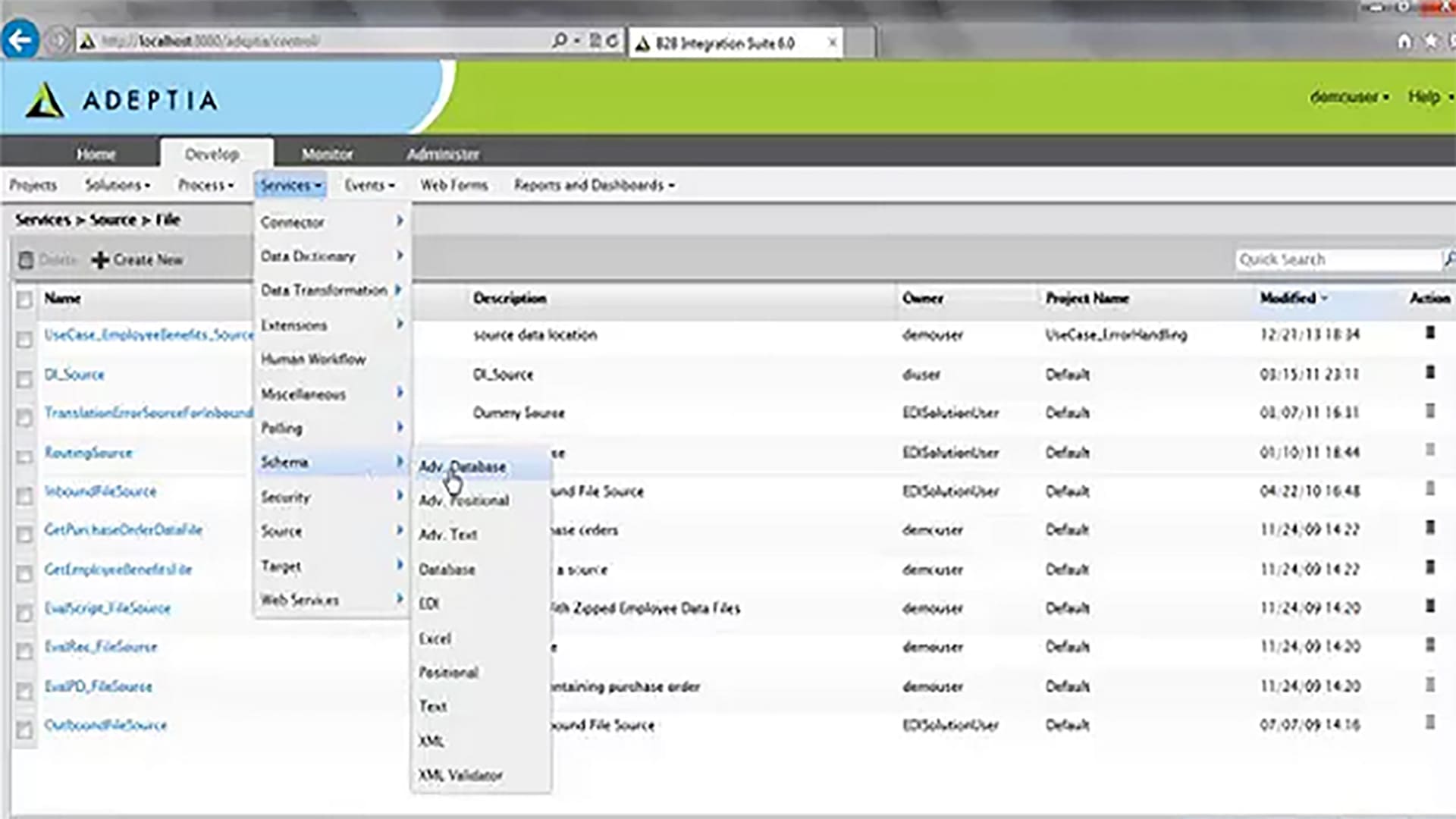Click the browser back arrow button
This screenshot has width=1456, height=819.
point(20,40)
